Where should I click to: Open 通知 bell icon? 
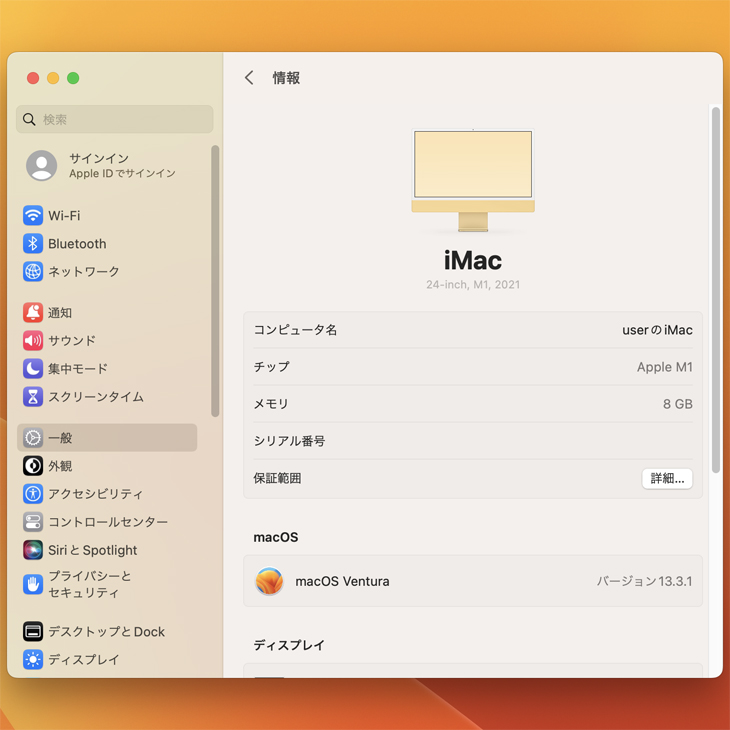tap(33, 313)
